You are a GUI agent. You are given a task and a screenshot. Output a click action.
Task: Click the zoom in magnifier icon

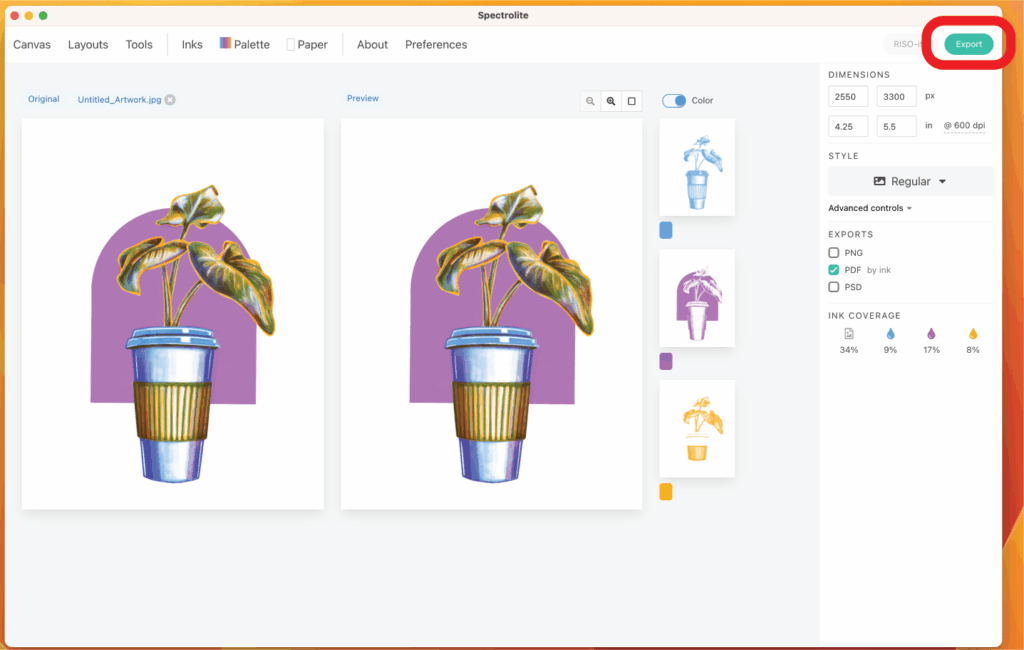coord(611,101)
